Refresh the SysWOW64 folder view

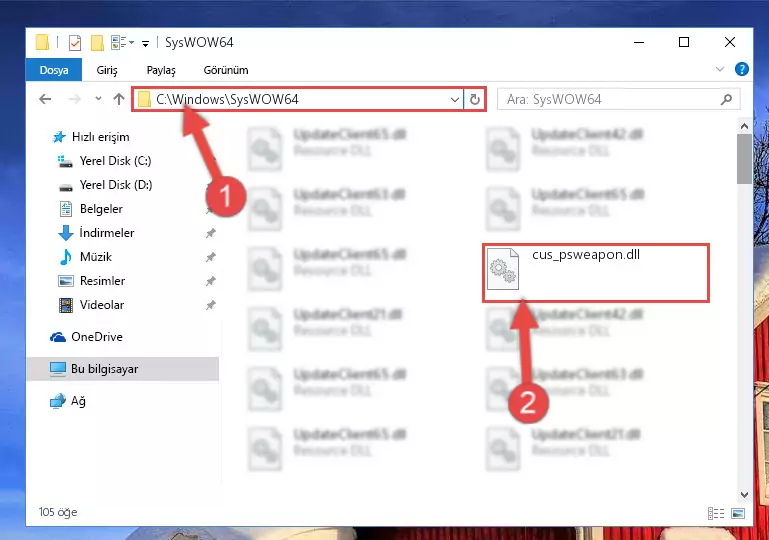pos(474,100)
